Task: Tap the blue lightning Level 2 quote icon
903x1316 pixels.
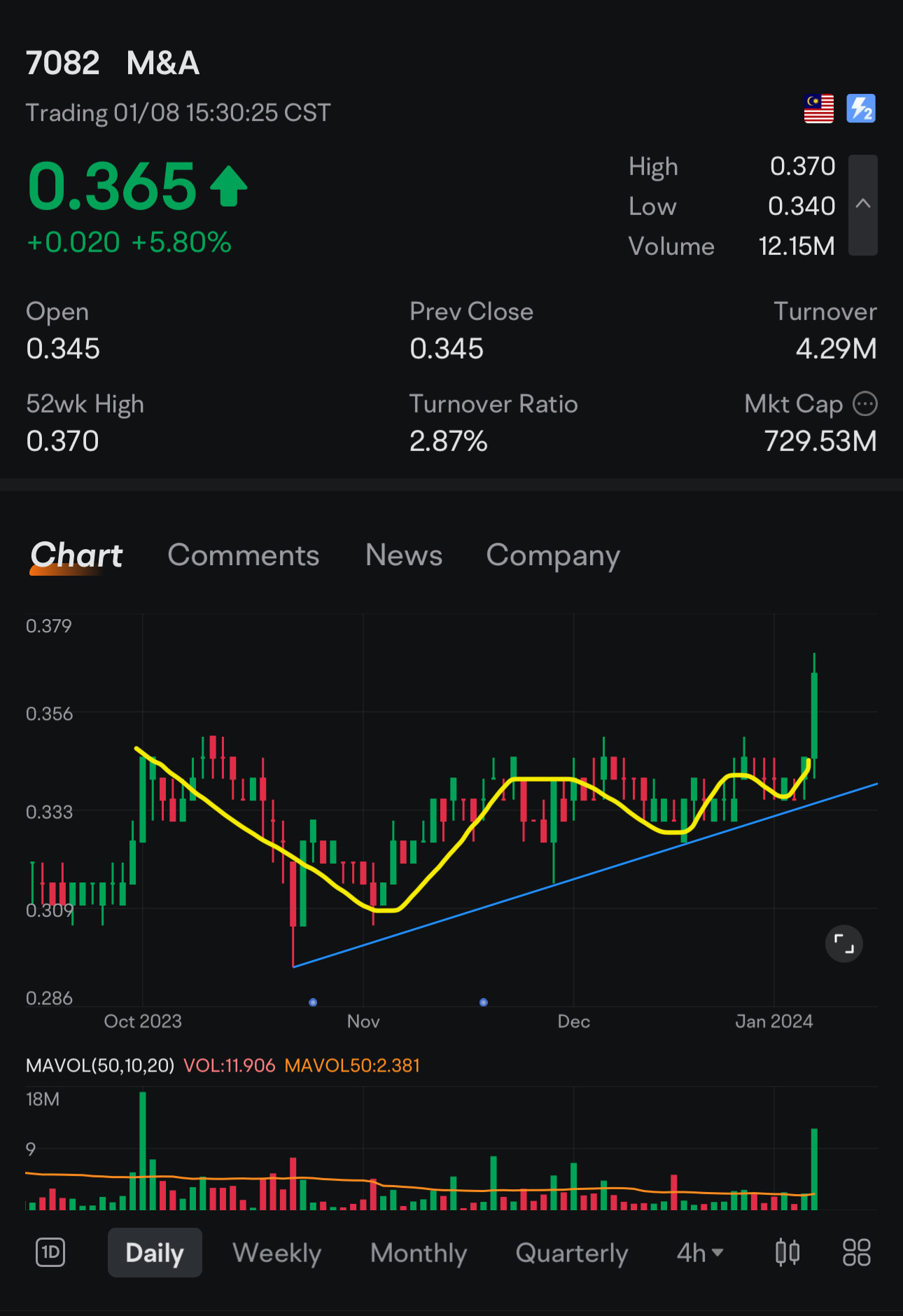Action: 861,109
